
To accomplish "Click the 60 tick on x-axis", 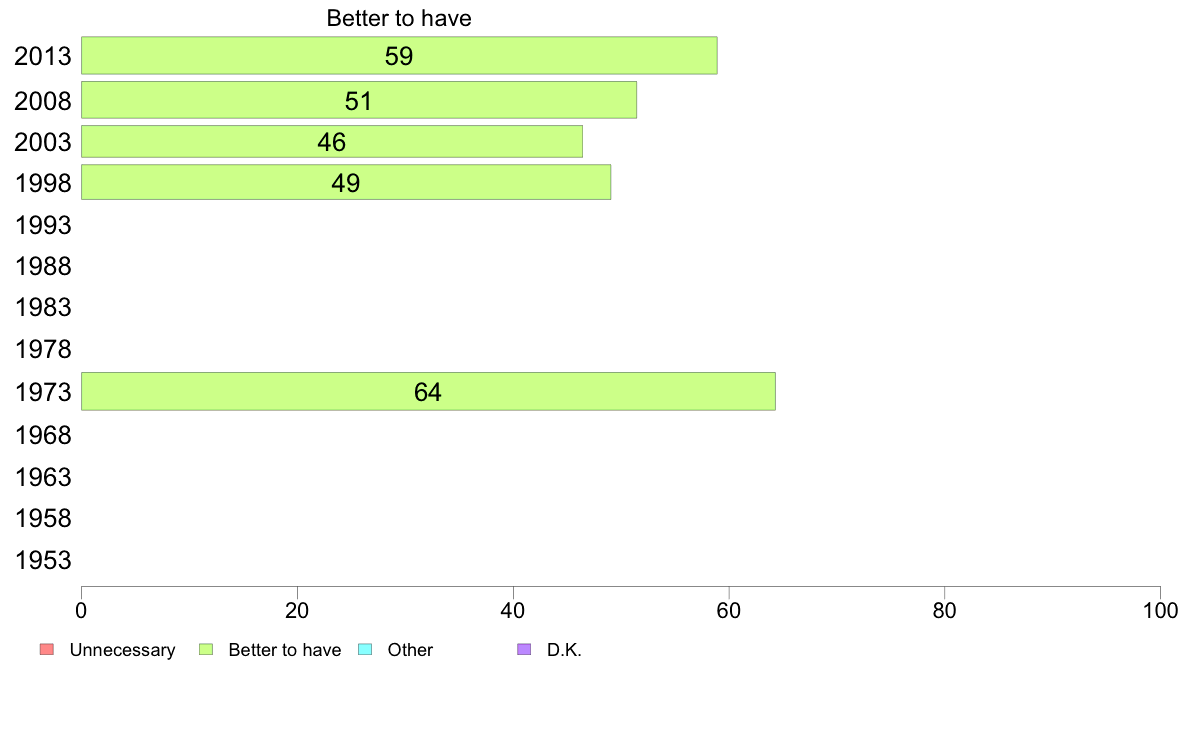I will (729, 610).
